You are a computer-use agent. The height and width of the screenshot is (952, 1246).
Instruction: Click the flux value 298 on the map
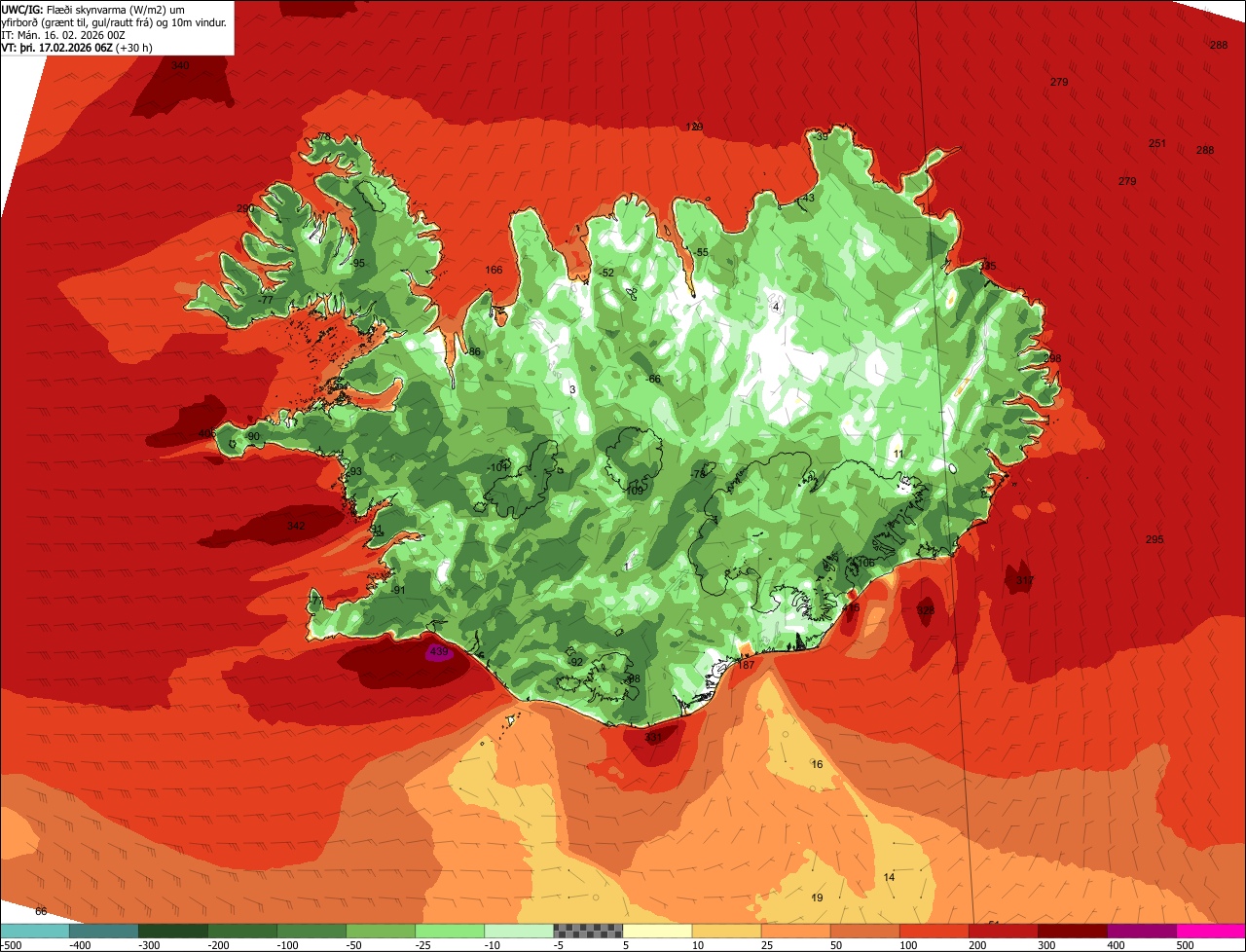point(1052,358)
